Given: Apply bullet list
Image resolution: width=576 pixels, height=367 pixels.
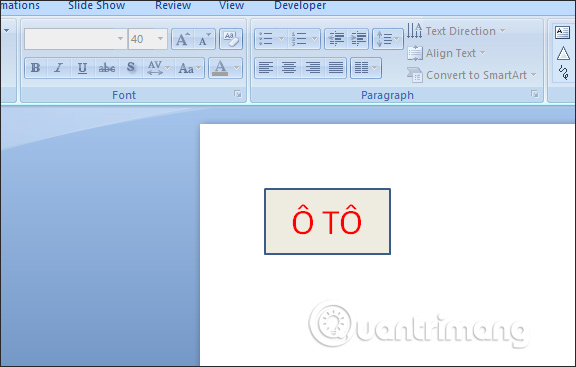Looking at the screenshot, I should point(266,39).
